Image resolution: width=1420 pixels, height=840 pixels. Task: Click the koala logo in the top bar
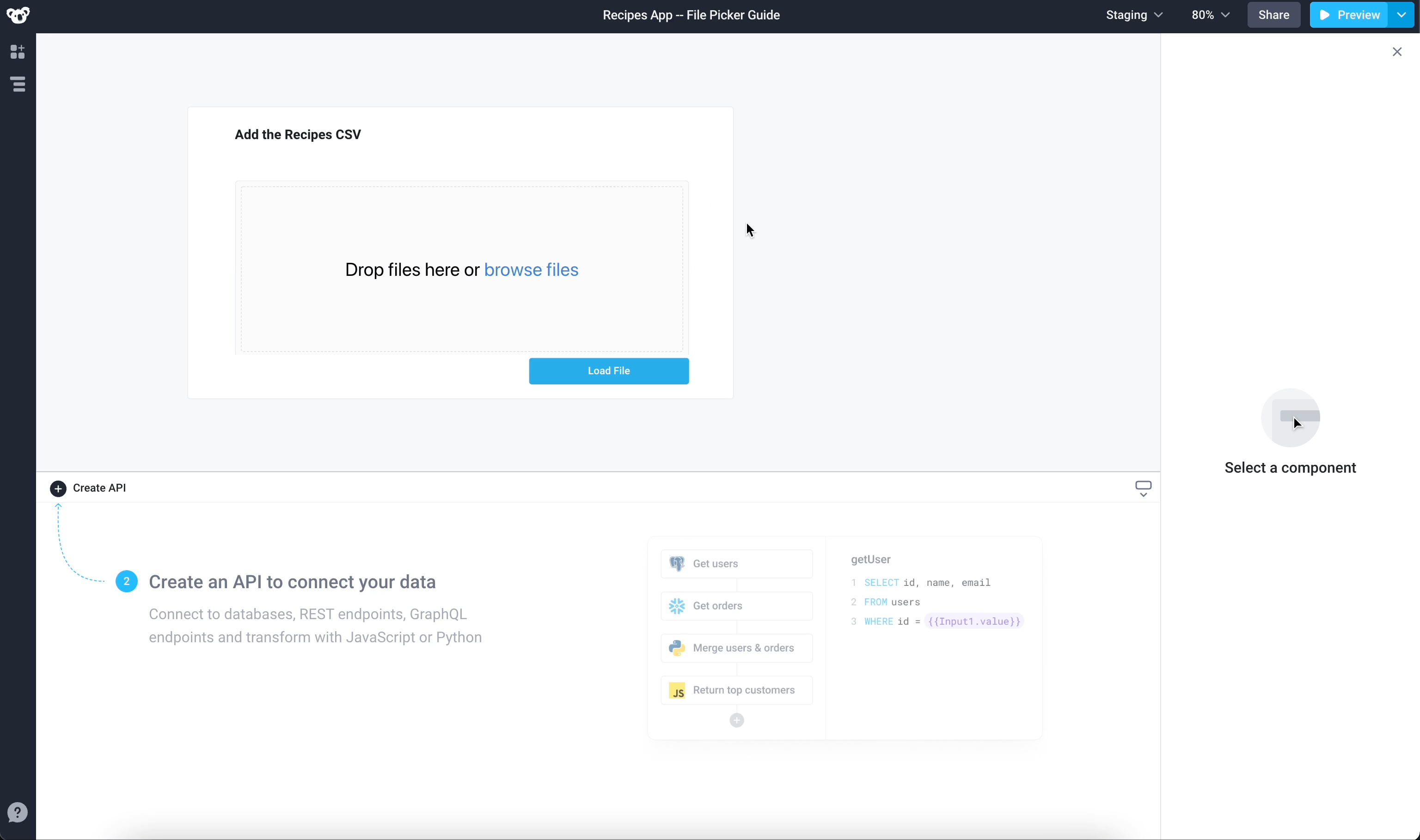click(x=18, y=15)
